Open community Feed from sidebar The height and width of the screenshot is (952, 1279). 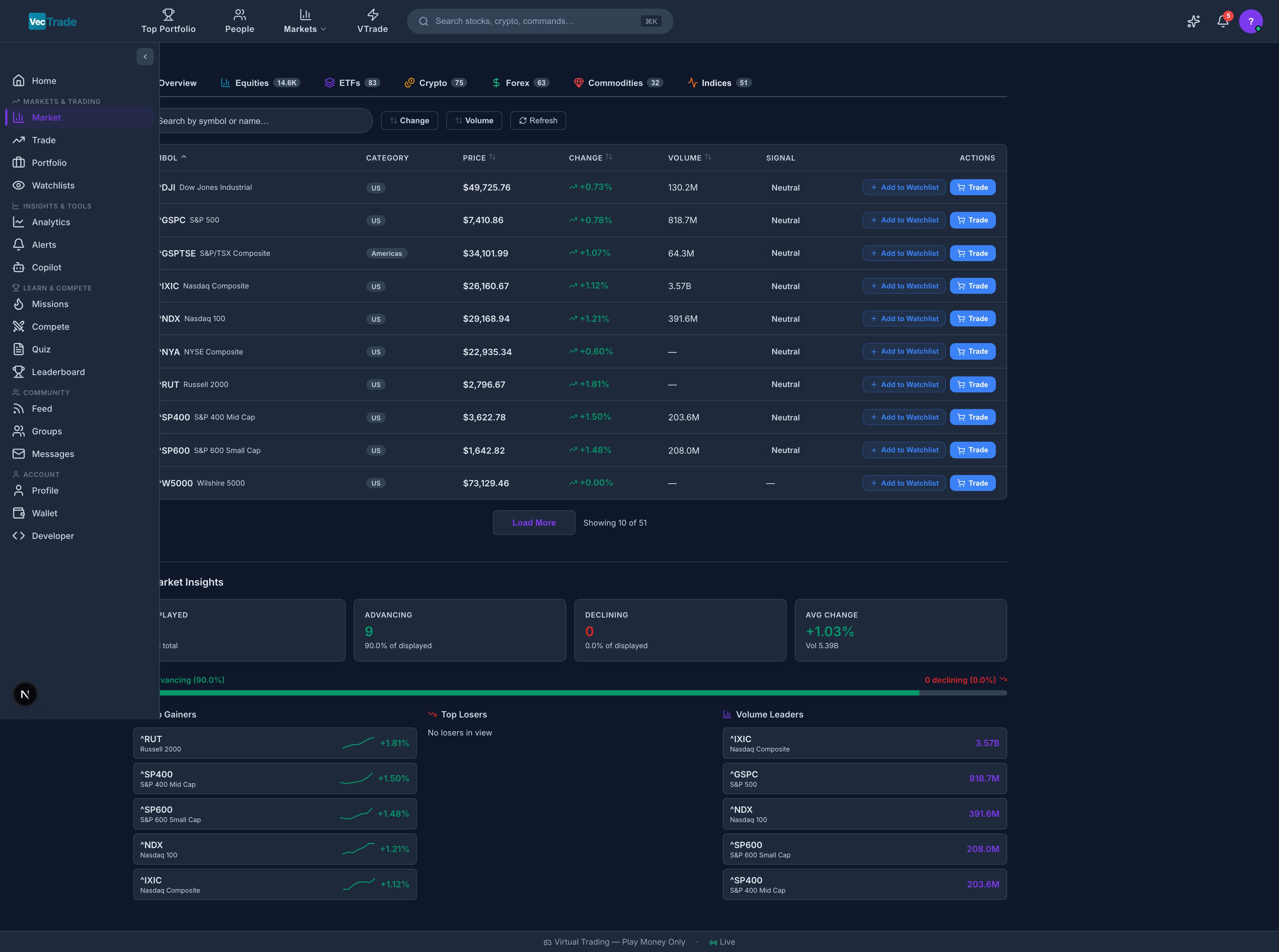[x=80, y=409]
